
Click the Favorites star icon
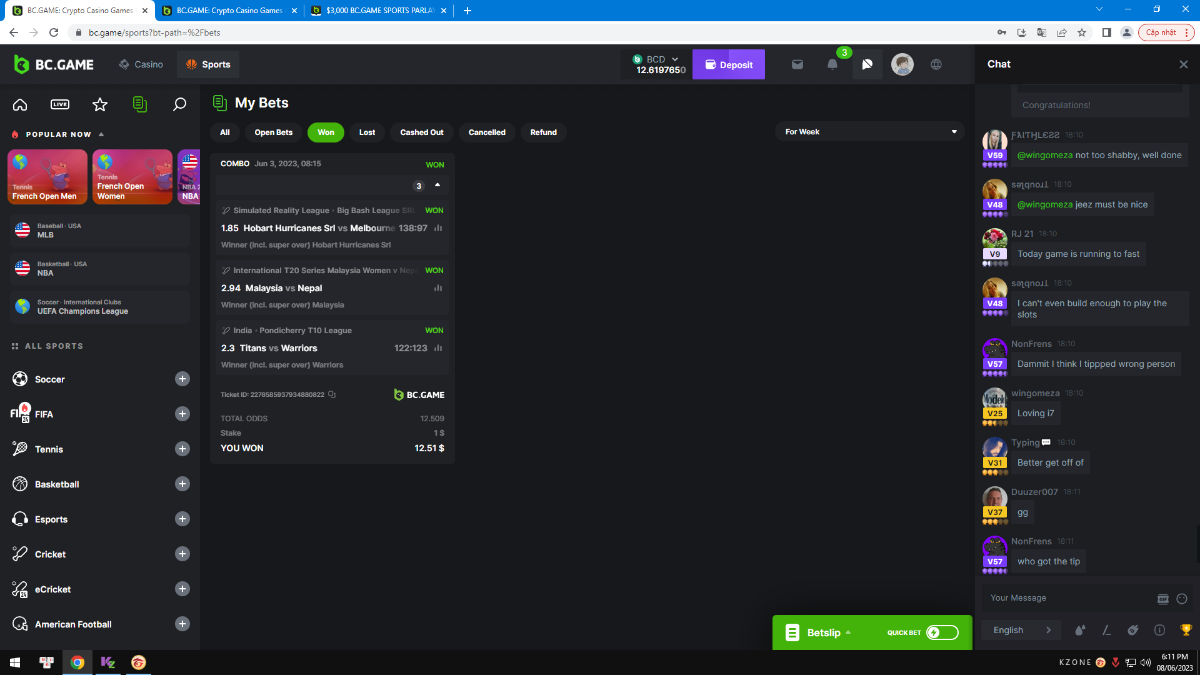pyautogui.click(x=100, y=104)
